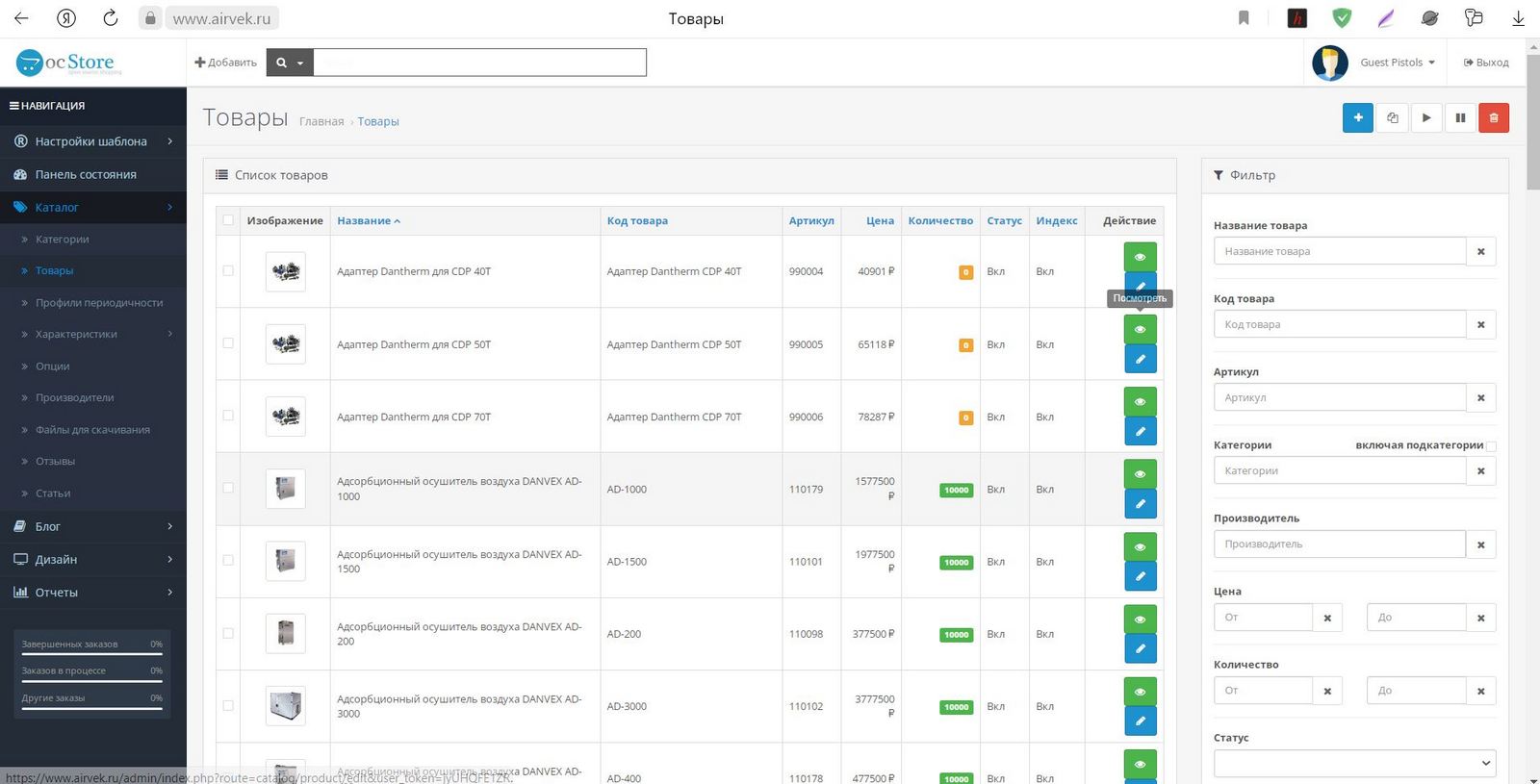Screen dimensions: 1540x784
Task: Click the Guest Pistols avatar image
Action: pyautogui.click(x=1330, y=63)
